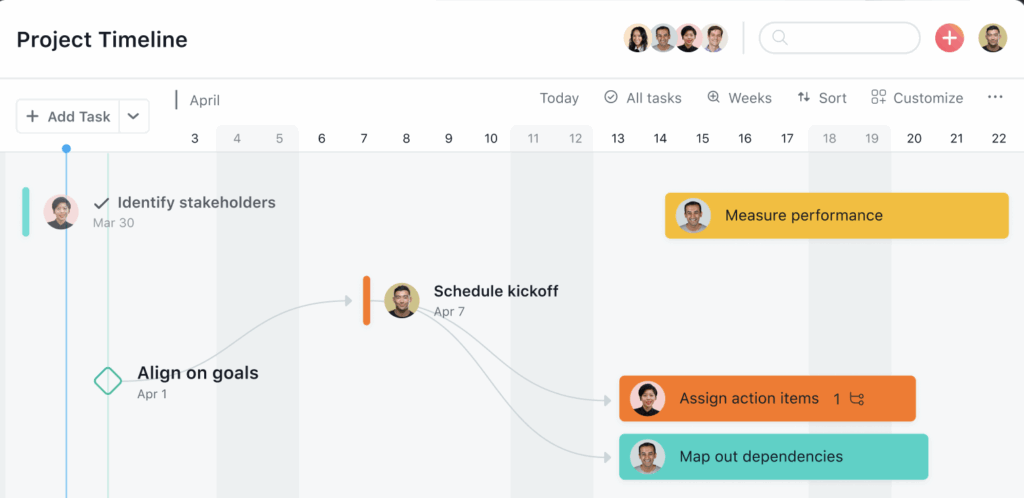Click the fourth project member avatar
Screen dimensions: 1024x498
point(714,39)
